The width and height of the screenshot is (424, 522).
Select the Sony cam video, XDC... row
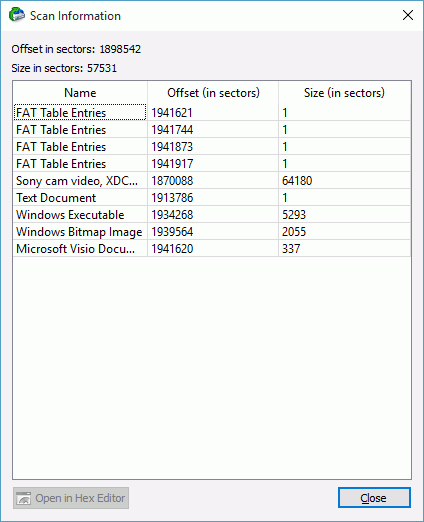tap(212, 181)
